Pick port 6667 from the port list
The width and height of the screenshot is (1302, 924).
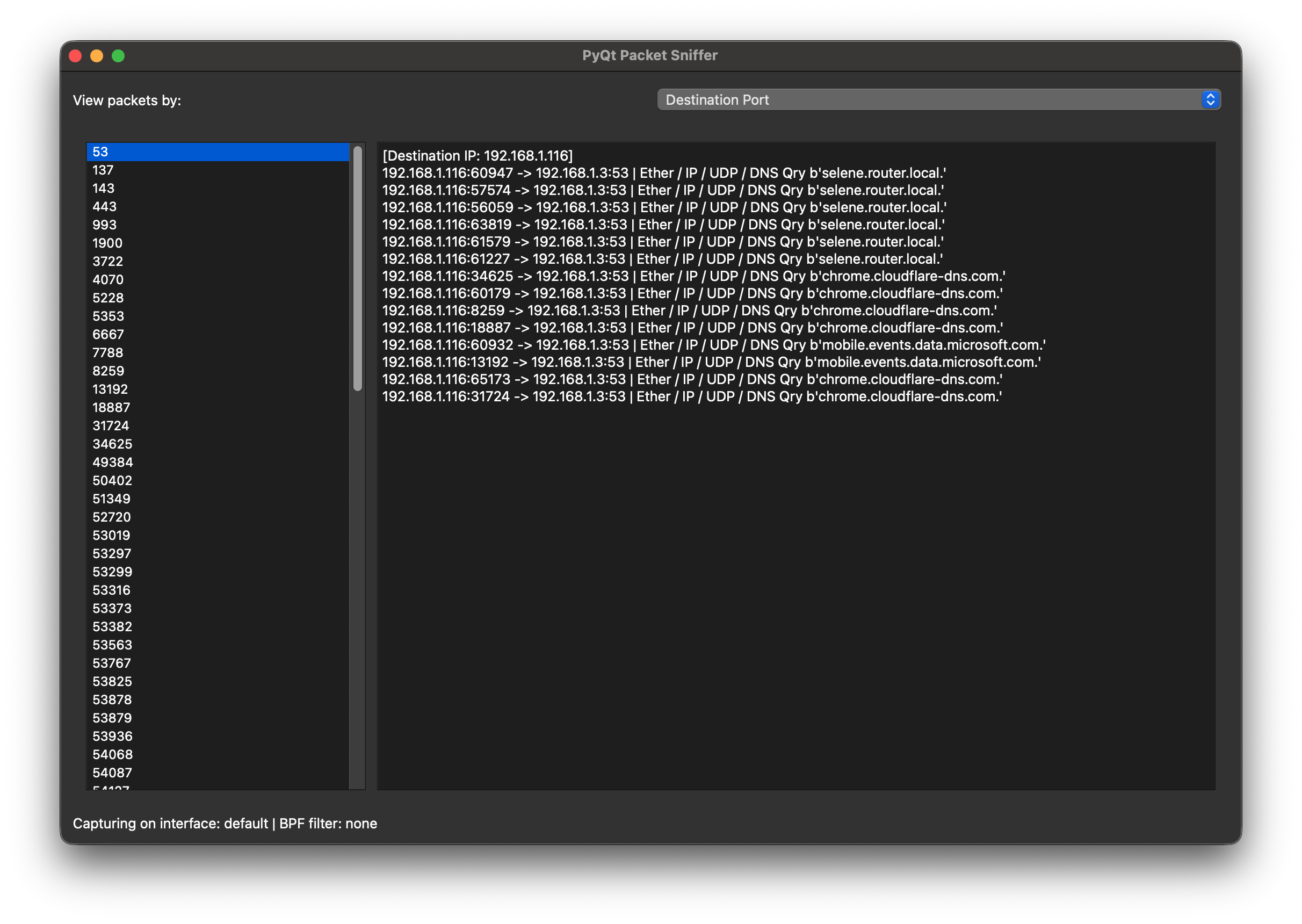[108, 335]
